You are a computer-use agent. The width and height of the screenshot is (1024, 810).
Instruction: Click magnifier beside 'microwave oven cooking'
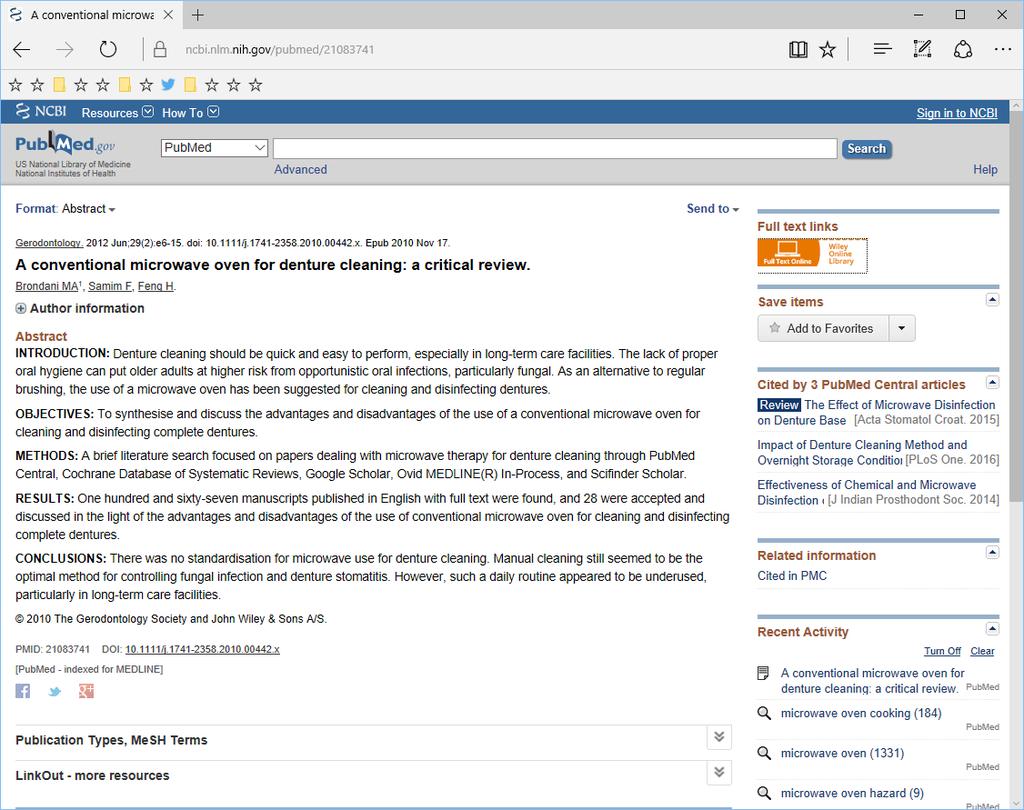pos(764,713)
